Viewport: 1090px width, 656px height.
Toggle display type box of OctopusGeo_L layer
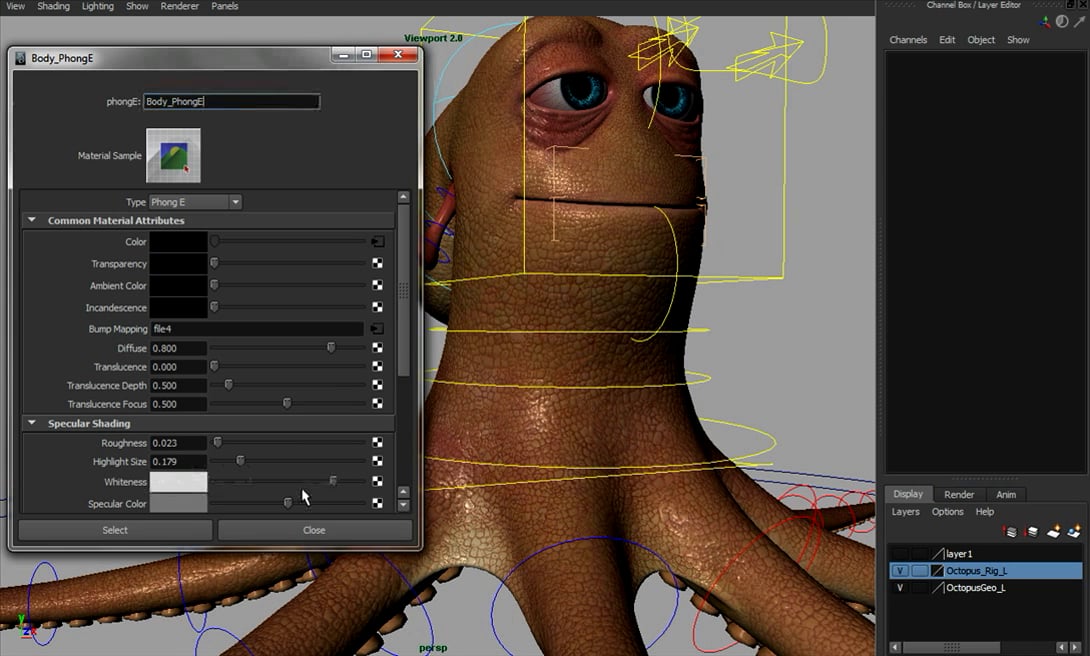point(920,588)
